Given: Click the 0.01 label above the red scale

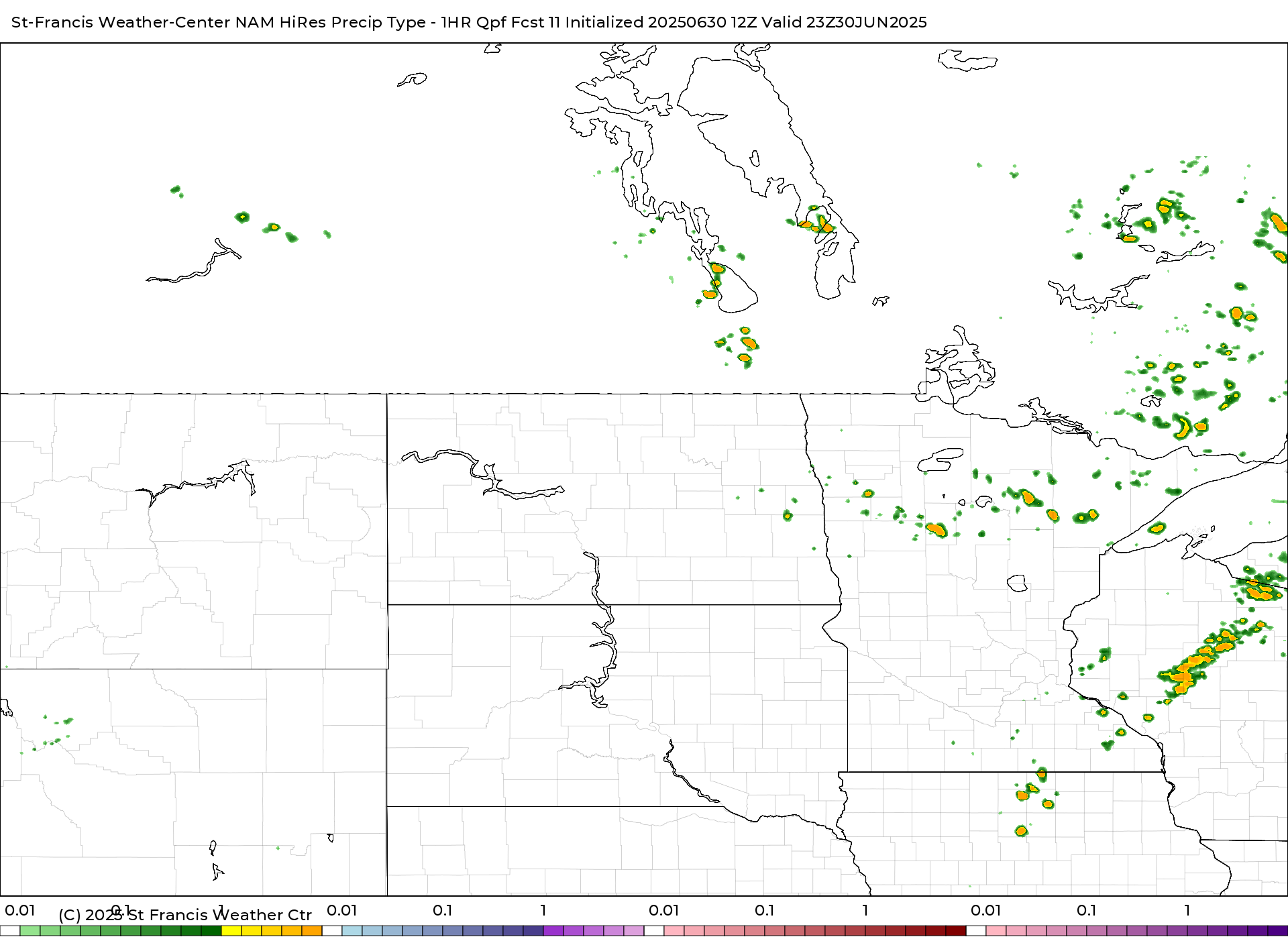Looking at the screenshot, I should pyautogui.click(x=664, y=910).
